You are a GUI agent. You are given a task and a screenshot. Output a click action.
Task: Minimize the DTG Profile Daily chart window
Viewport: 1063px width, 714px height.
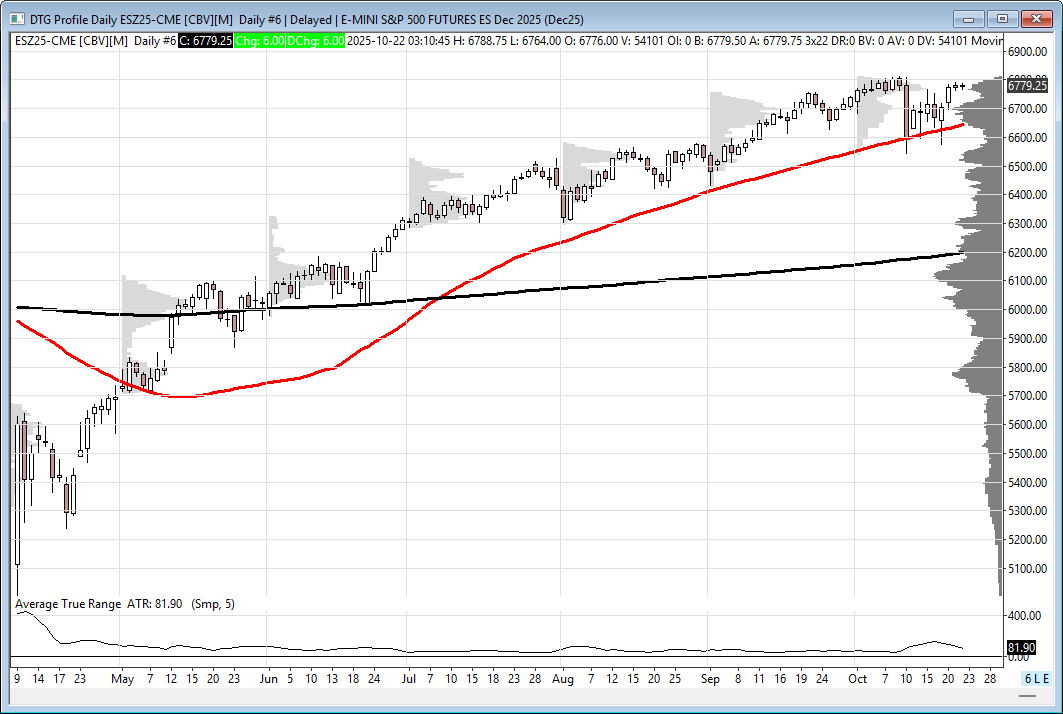(969, 19)
